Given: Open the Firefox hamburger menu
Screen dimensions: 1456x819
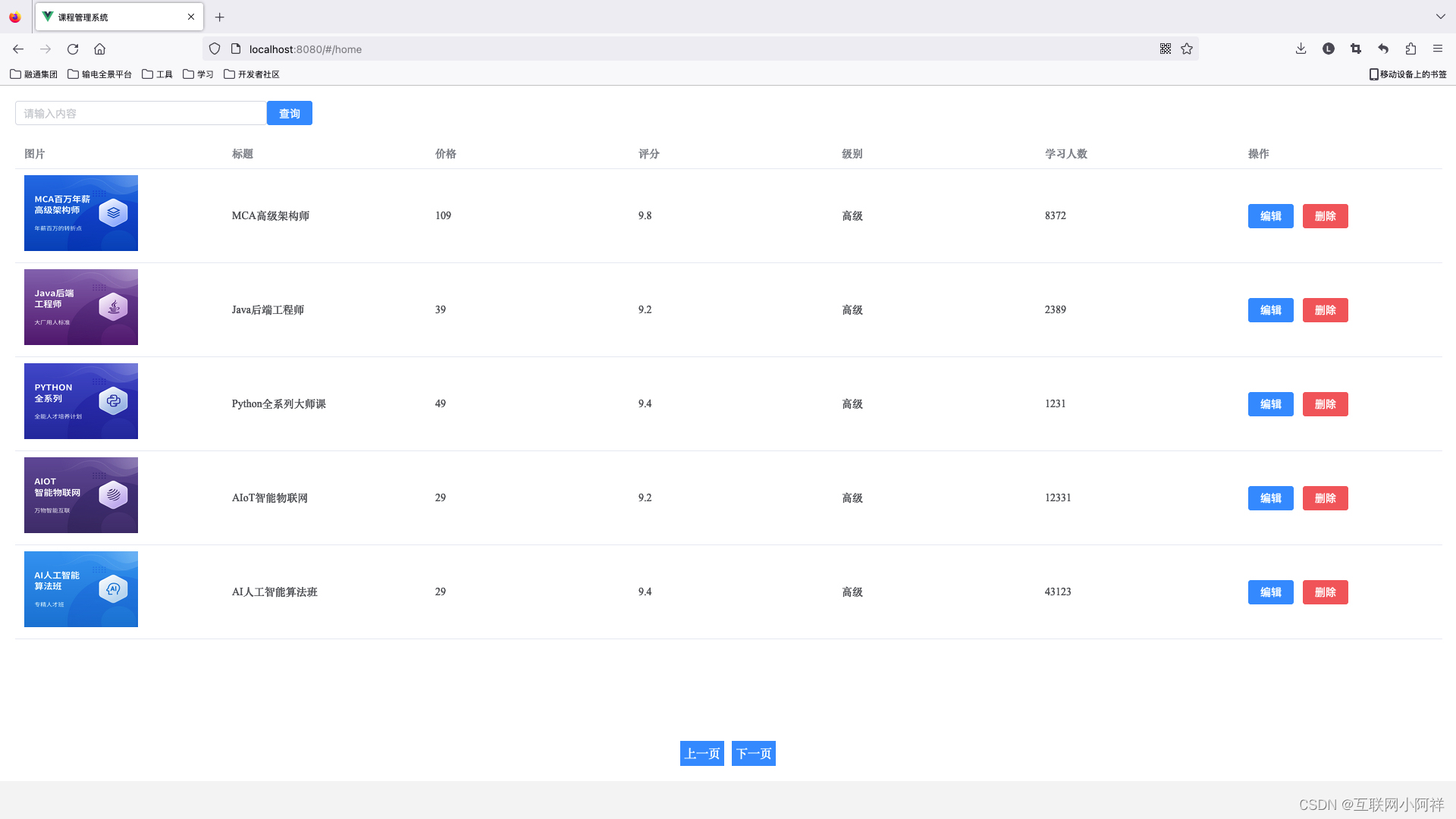Looking at the screenshot, I should [1438, 49].
